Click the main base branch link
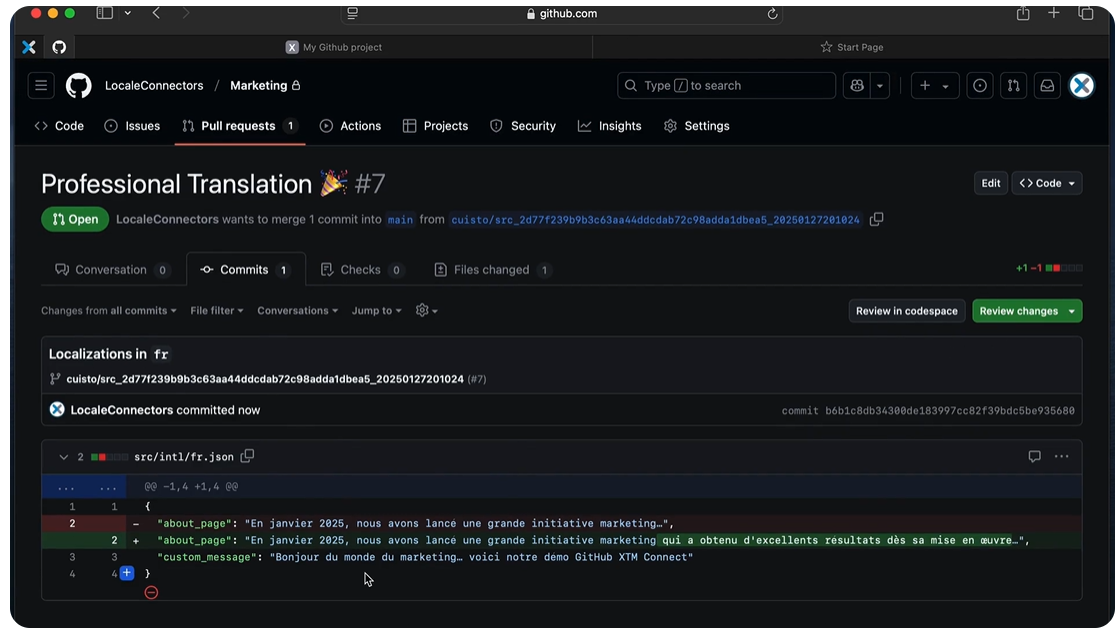The image size is (1120, 632). coord(400,220)
